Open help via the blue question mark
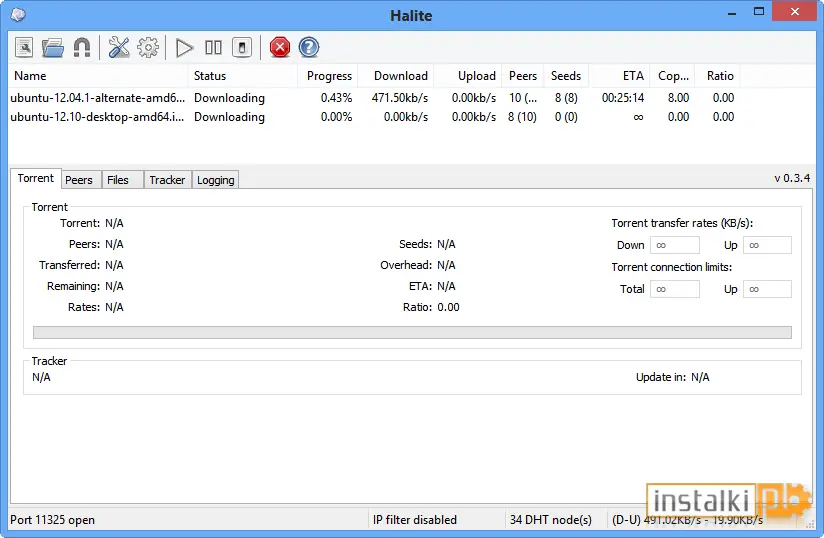This screenshot has height=538, width=824. pyautogui.click(x=308, y=47)
